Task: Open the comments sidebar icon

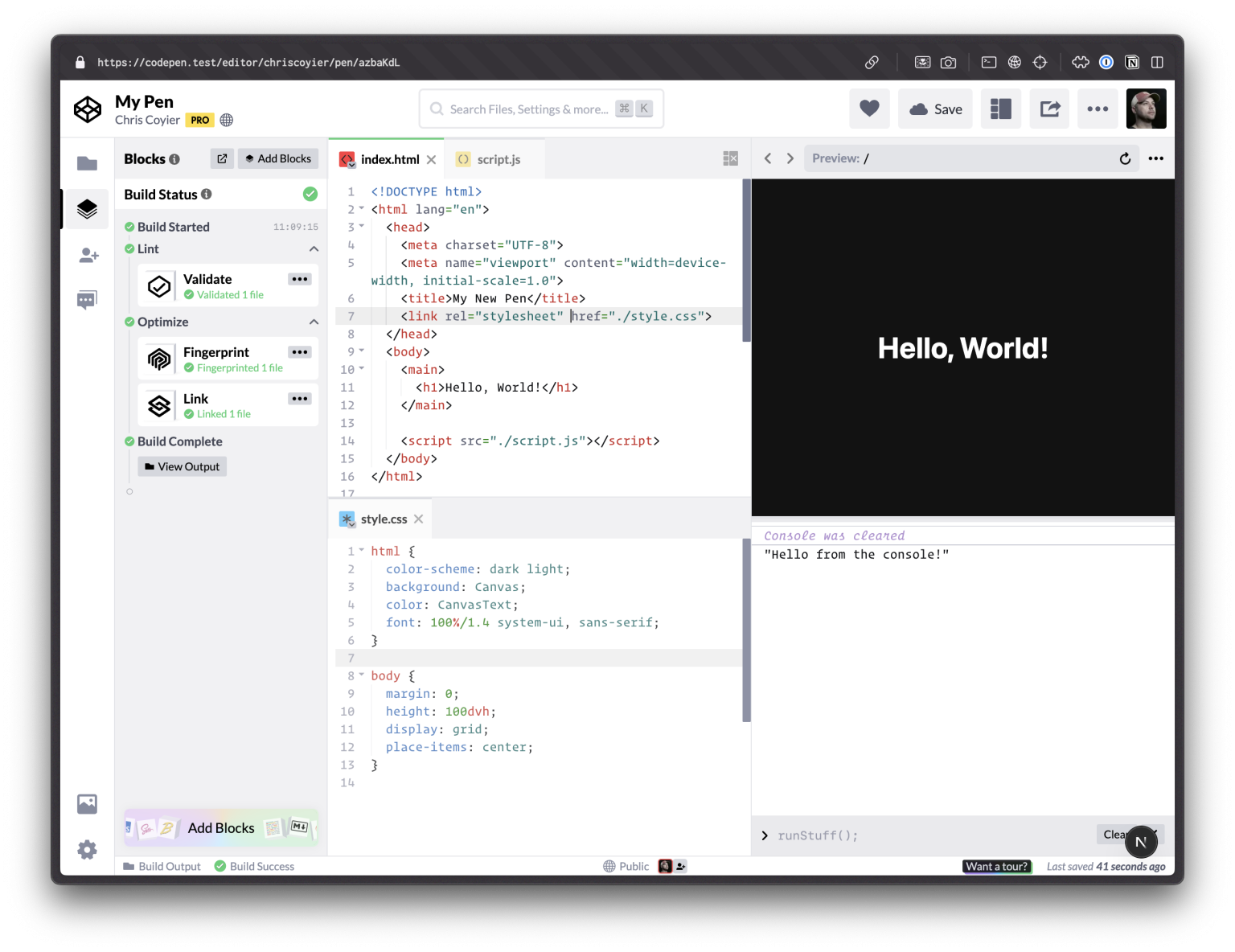Action: click(x=87, y=300)
